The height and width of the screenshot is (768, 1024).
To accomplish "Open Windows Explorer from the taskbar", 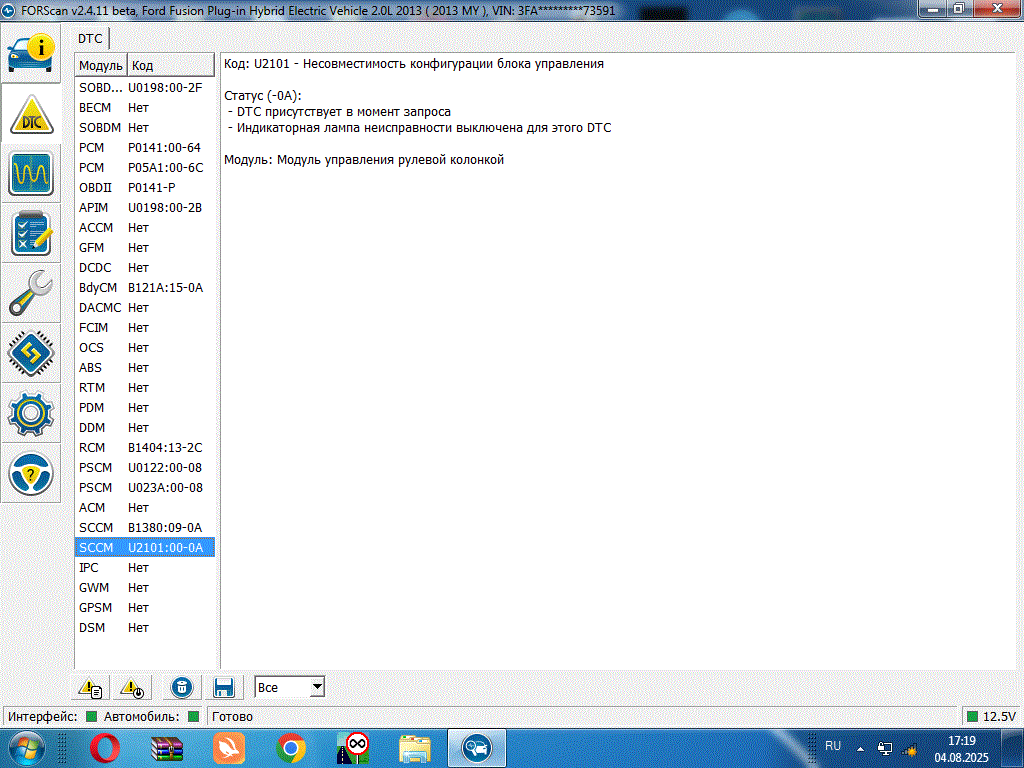I will [x=415, y=748].
